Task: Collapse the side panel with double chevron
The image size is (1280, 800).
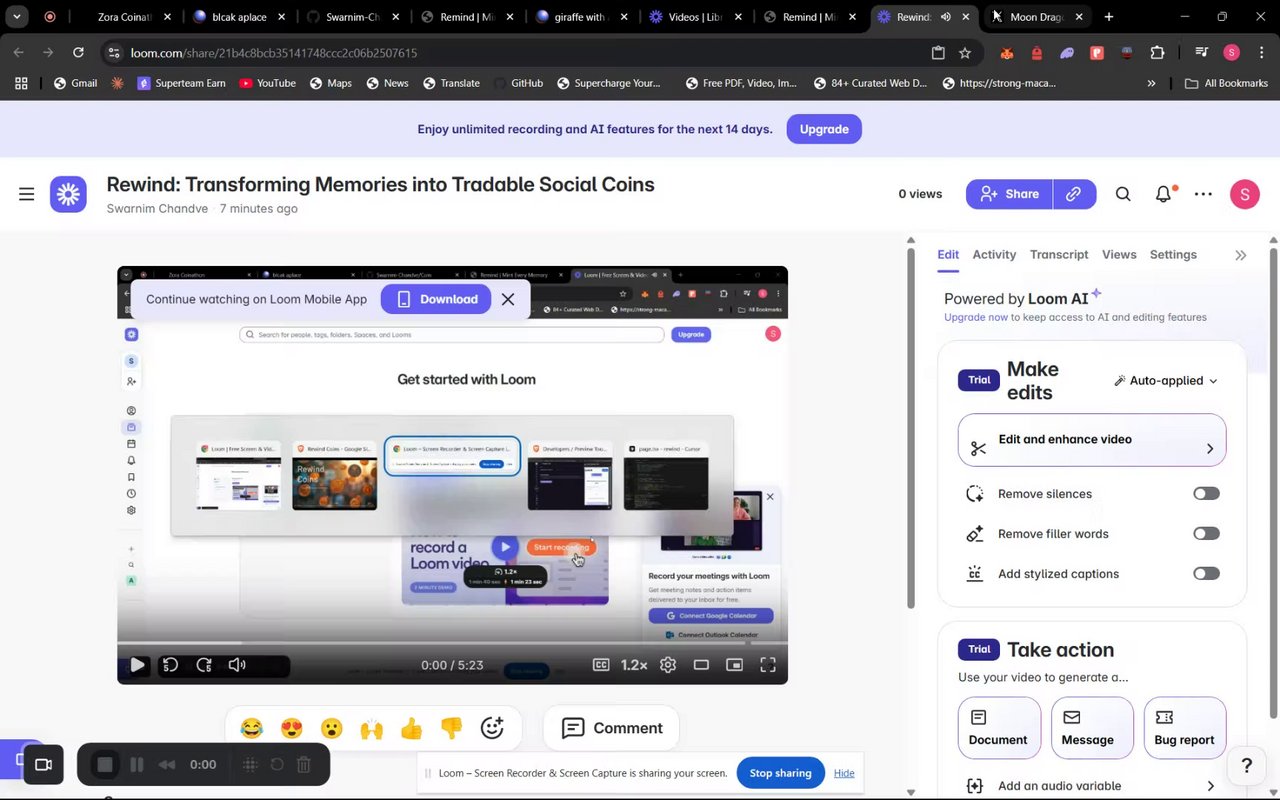Action: pos(1241,255)
